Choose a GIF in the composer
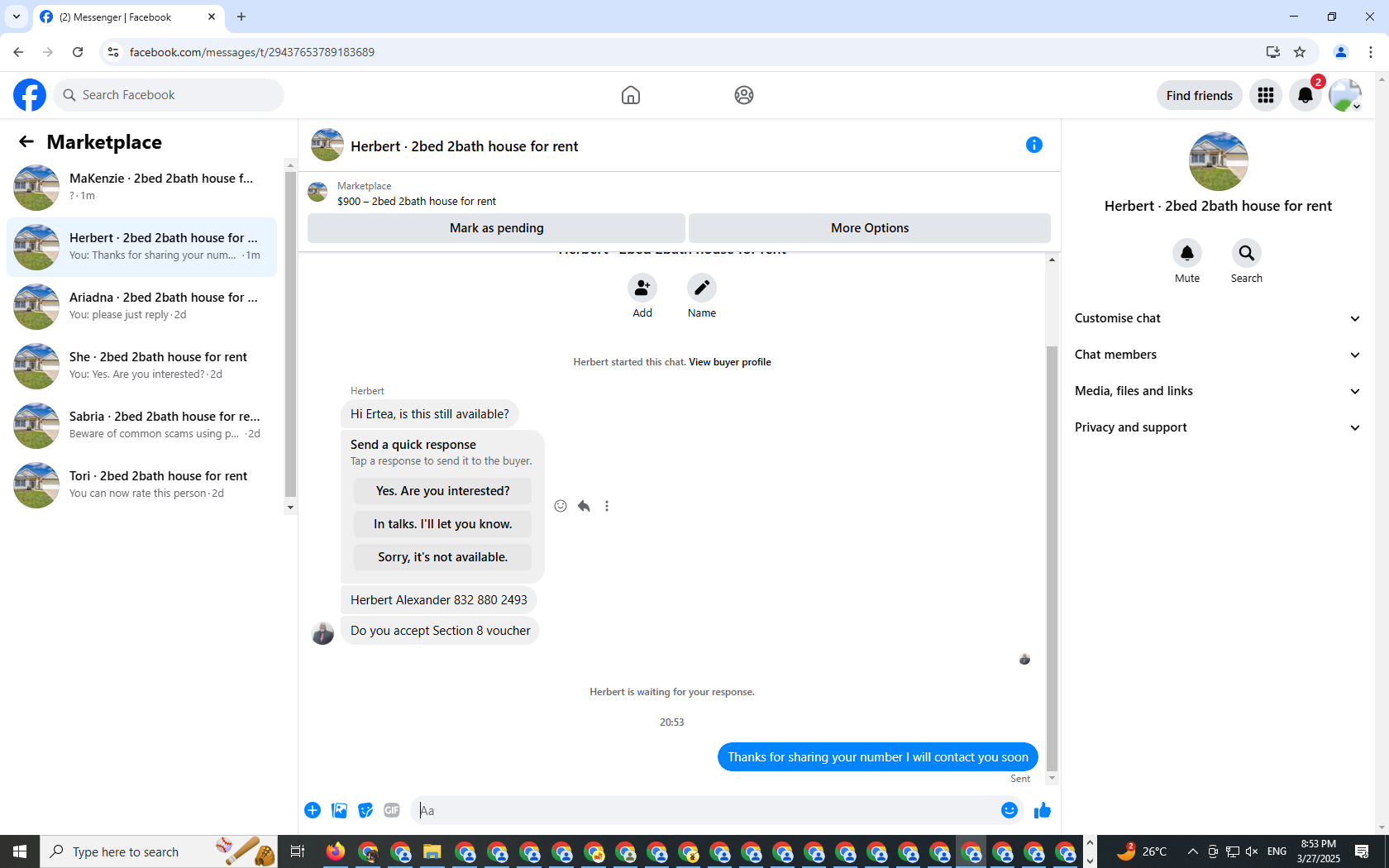This screenshot has height=868, width=1389. pos(392,810)
